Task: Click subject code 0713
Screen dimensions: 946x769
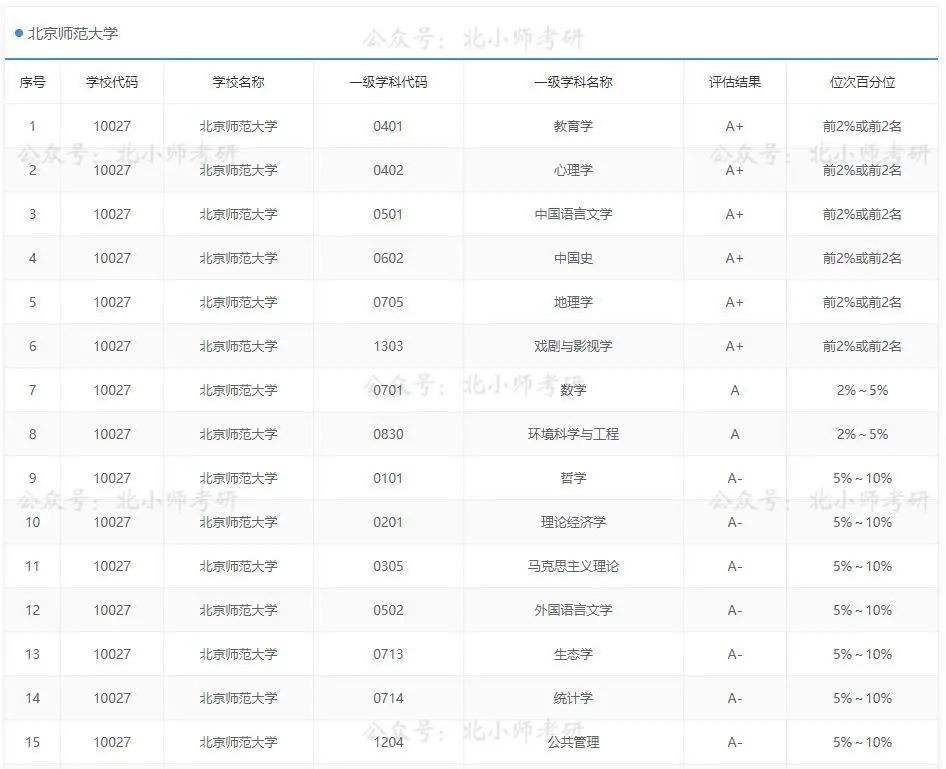Action: coord(388,654)
